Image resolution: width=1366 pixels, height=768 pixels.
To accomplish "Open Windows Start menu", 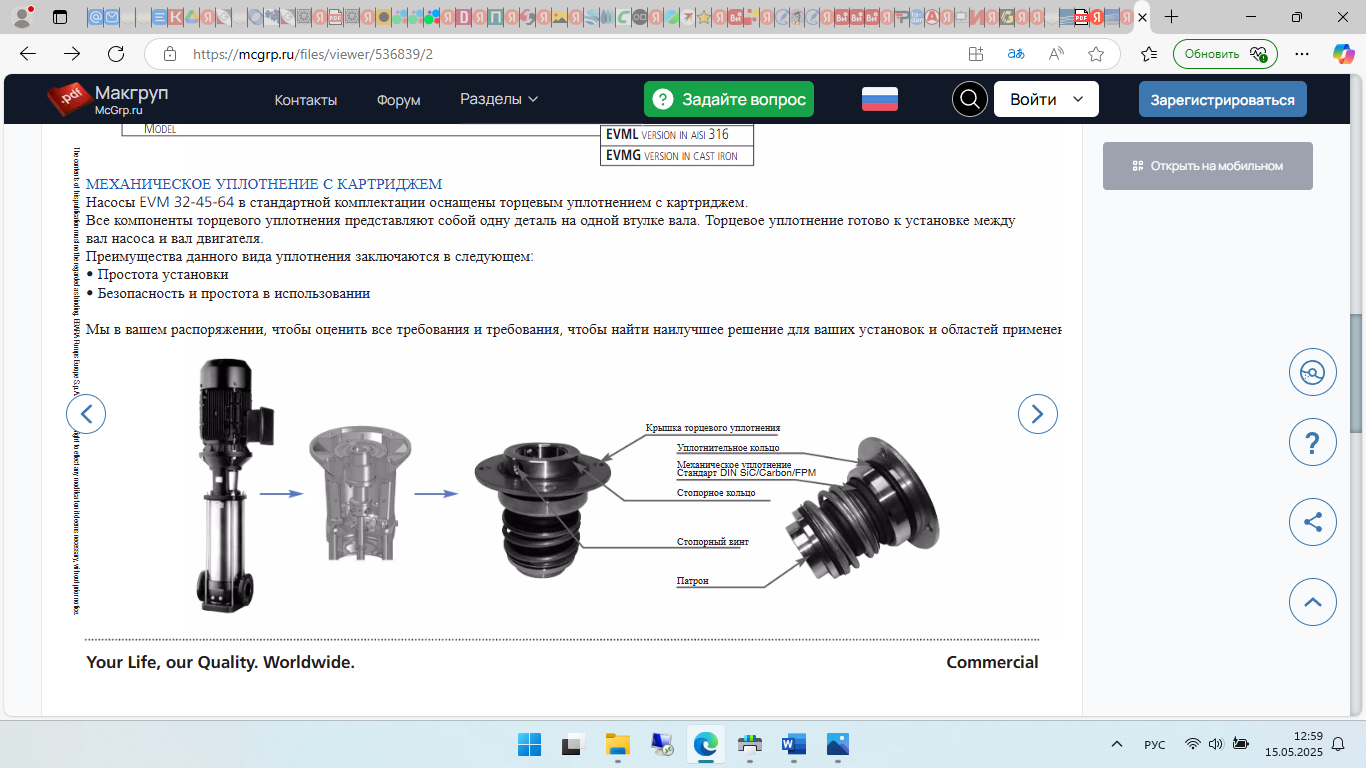I will 529,744.
